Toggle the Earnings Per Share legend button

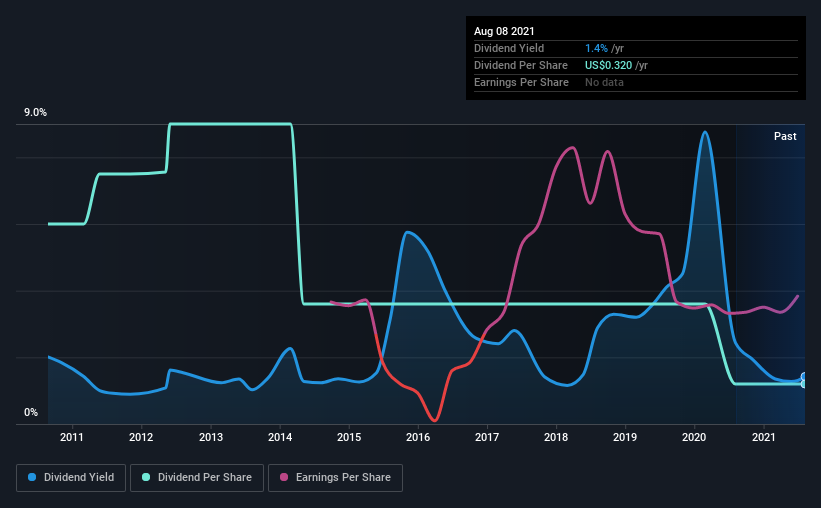(x=335, y=478)
